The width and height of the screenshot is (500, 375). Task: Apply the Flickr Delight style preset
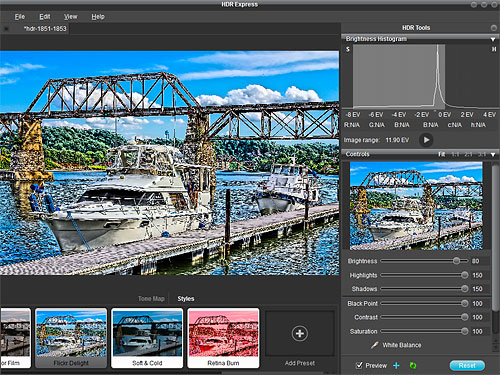(71, 338)
